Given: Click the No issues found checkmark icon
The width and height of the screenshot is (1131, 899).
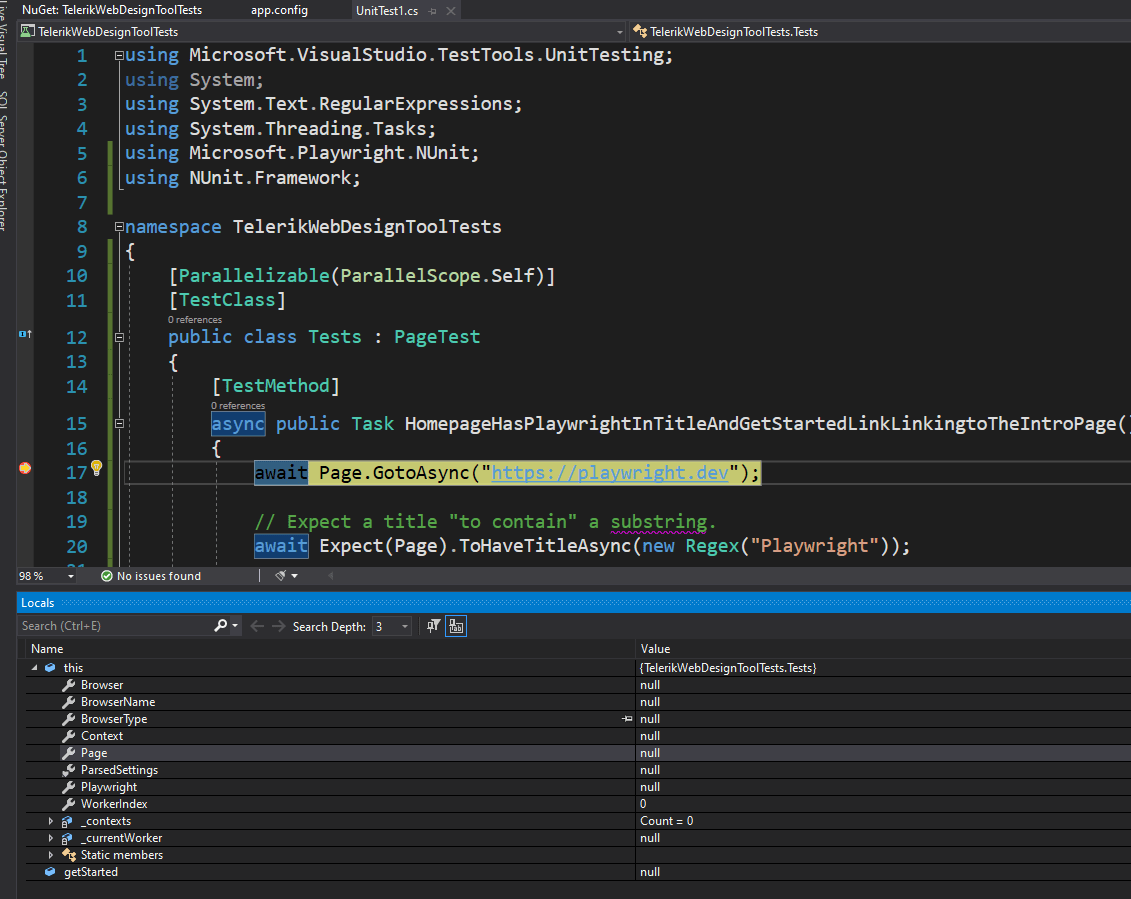Looking at the screenshot, I should tap(107, 576).
